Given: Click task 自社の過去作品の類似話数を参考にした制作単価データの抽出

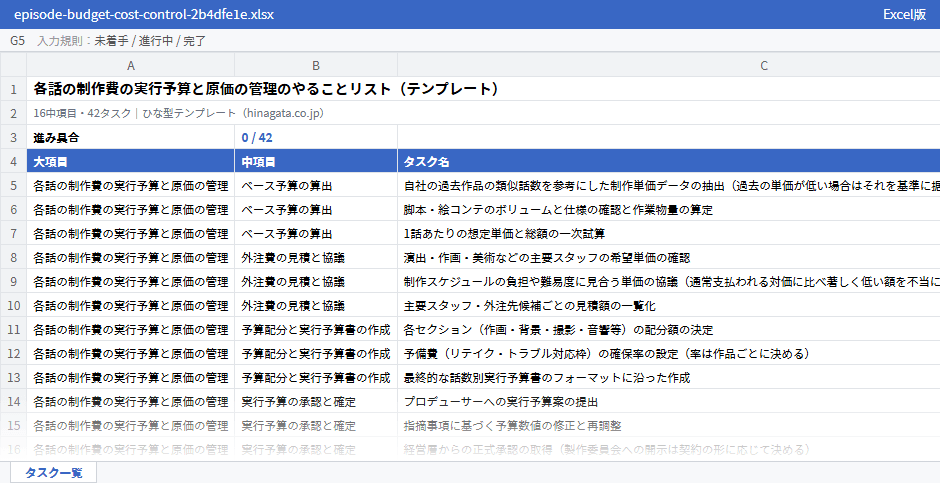Looking at the screenshot, I should coord(668,185).
